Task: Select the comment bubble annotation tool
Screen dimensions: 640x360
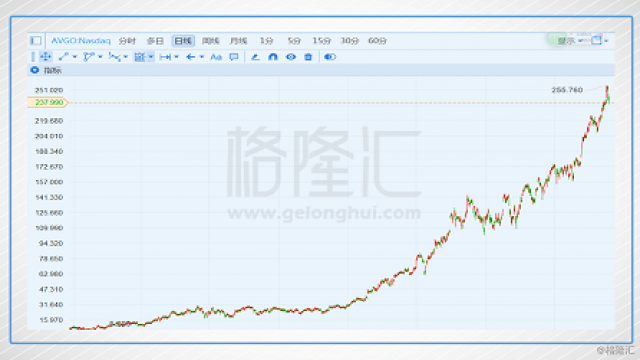Action: pyautogui.click(x=234, y=57)
